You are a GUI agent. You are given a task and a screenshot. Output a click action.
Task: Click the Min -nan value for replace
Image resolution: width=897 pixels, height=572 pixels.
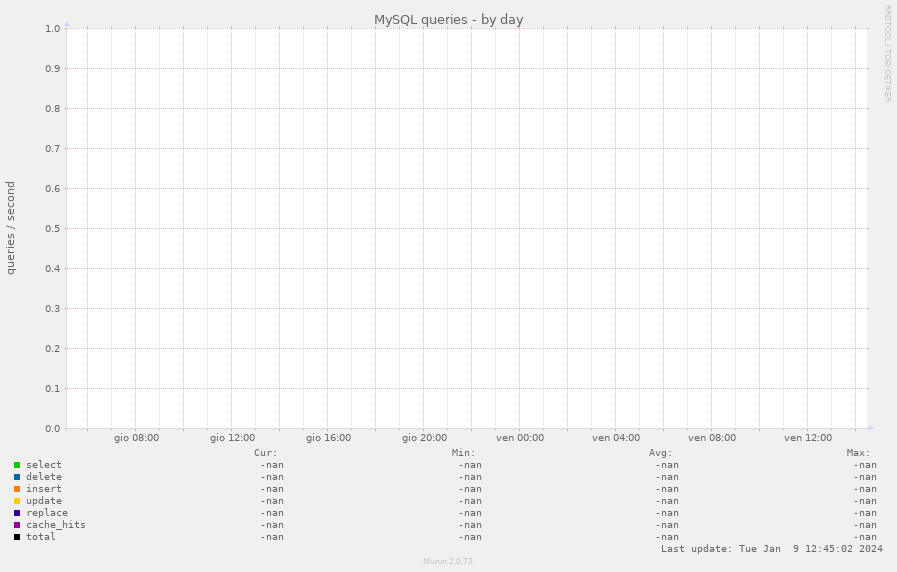470,513
